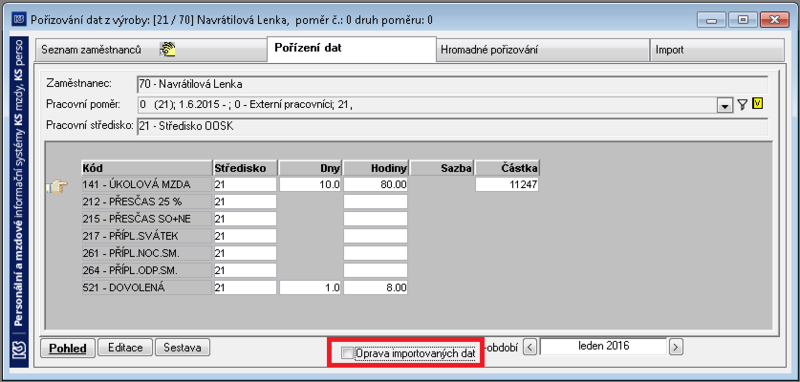This screenshot has width=800, height=382.
Task: Go to next období with right arrow
Action: pos(676,347)
